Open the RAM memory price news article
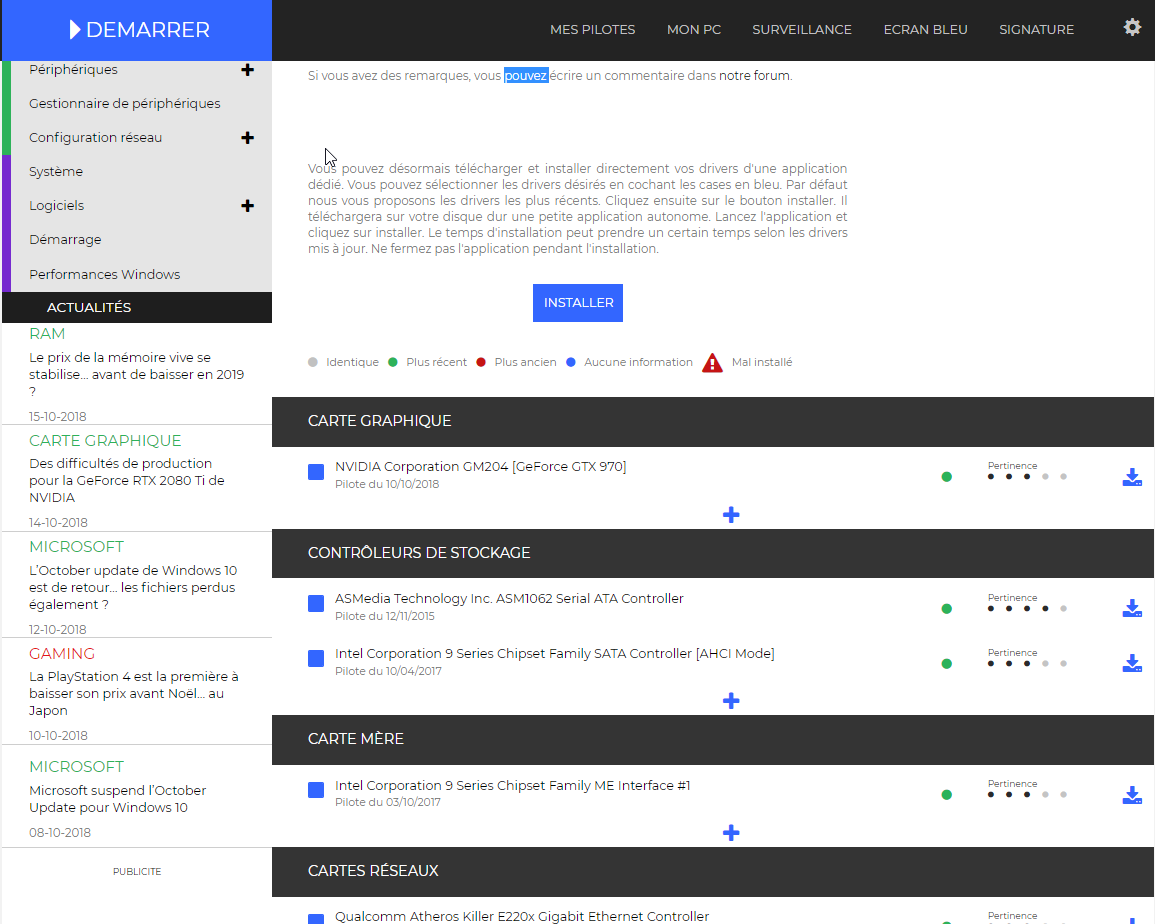This screenshot has height=924, width=1155. (137, 374)
